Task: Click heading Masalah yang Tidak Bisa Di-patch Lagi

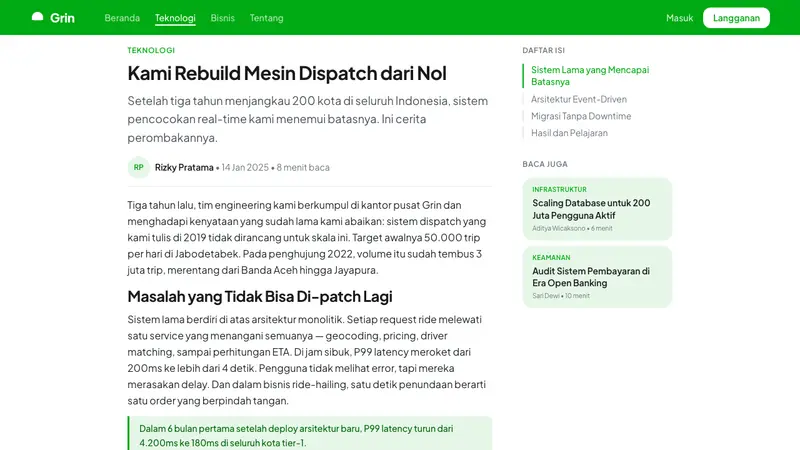Action: 260,296
